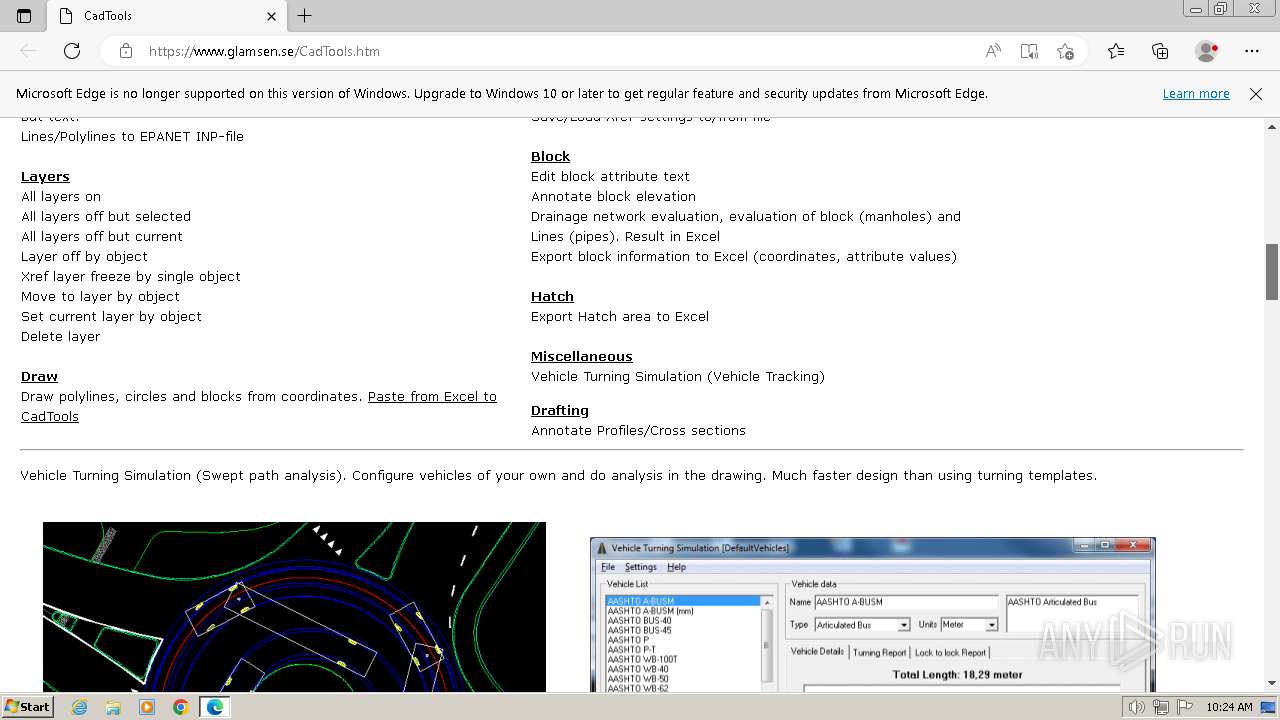
Task: Select 'Edit block attribute text' line
Action: click(x=610, y=176)
